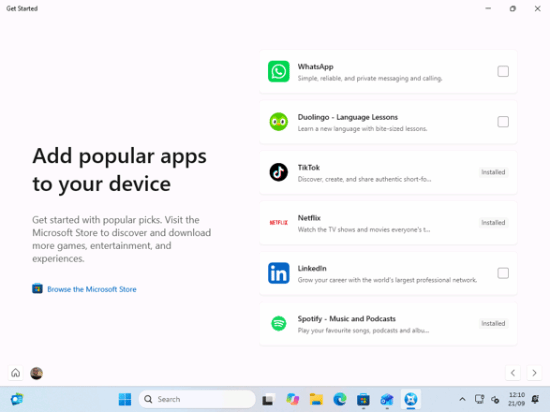Select Spotify - Music and Podcasts title
The height and width of the screenshot is (412, 550).
[x=347, y=319]
